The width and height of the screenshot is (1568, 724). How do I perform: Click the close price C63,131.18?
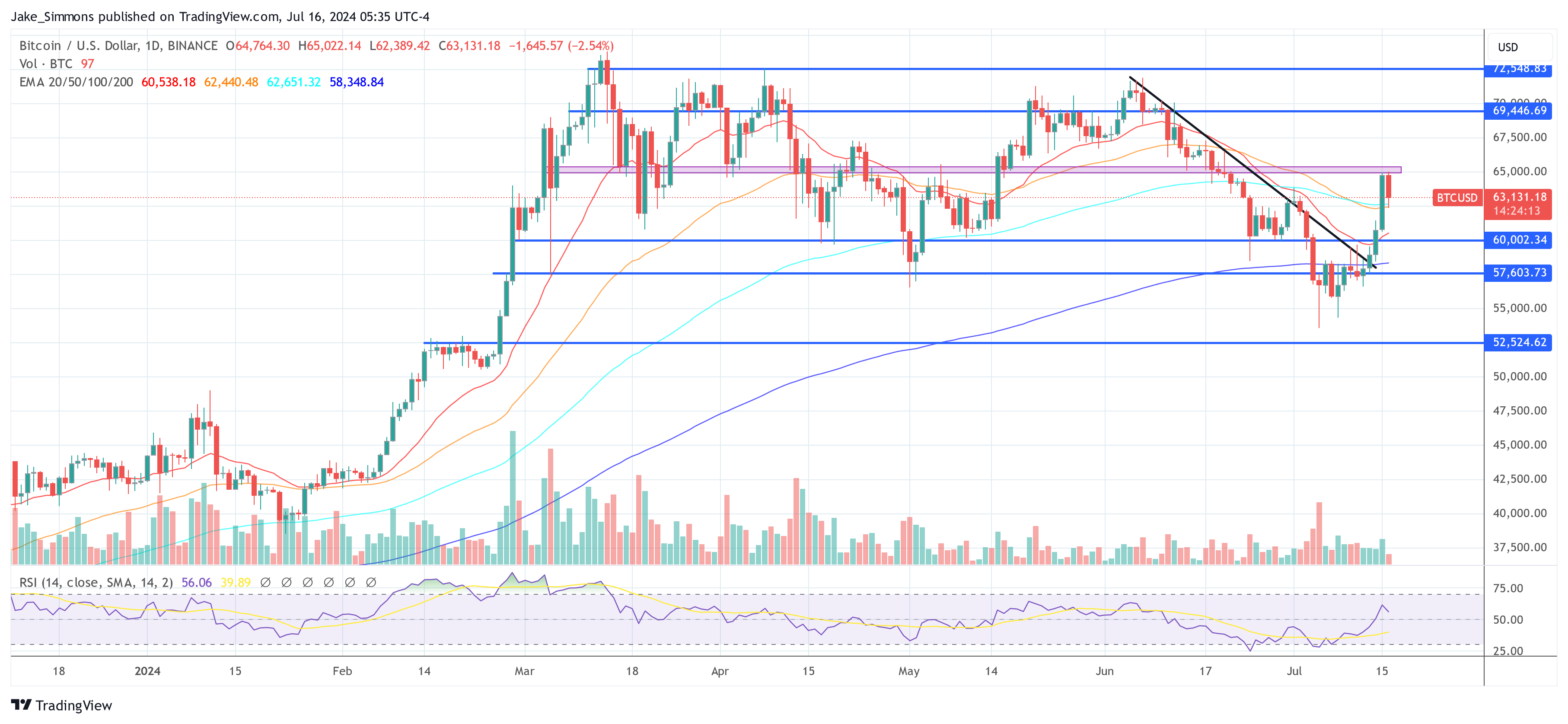(x=470, y=46)
